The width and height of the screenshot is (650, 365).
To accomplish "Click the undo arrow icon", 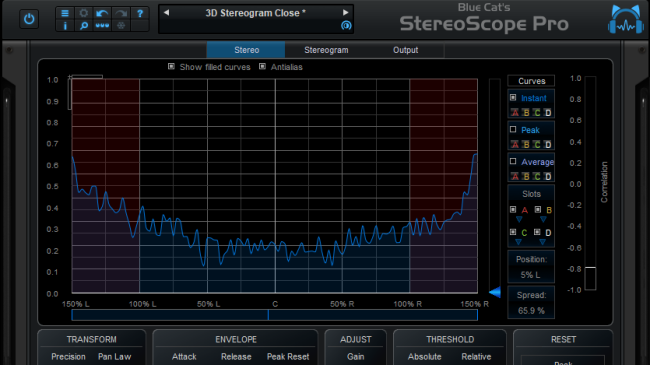I will coord(102,13).
